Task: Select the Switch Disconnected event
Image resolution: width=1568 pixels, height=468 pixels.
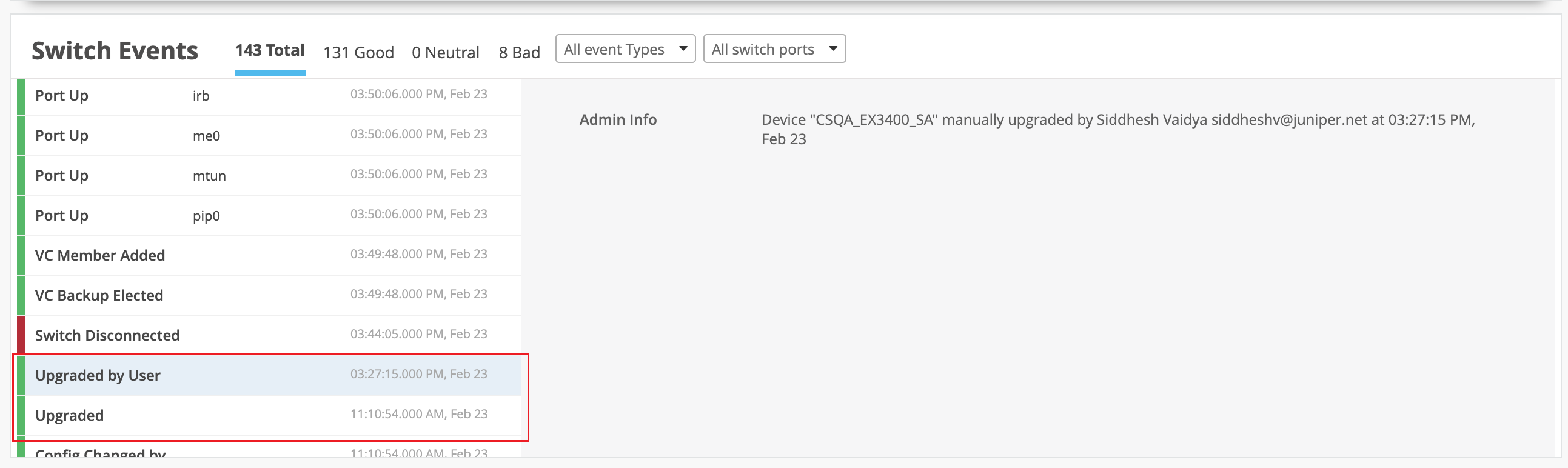Action: click(268, 335)
